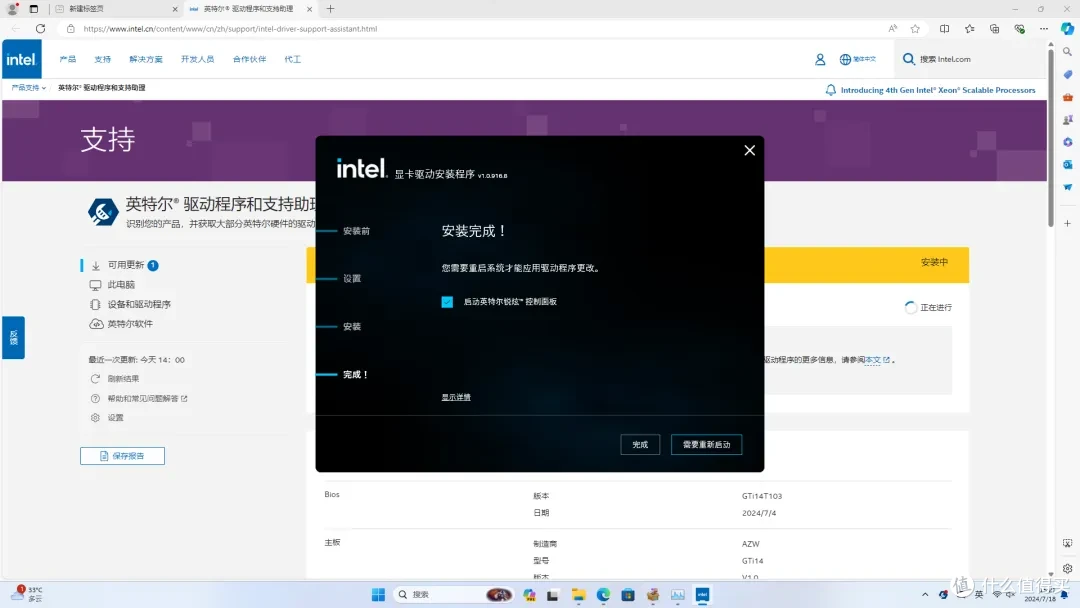Open the Edge sidebar settings gear icon
Viewport: 1080px width, 608px height.
(1067, 568)
